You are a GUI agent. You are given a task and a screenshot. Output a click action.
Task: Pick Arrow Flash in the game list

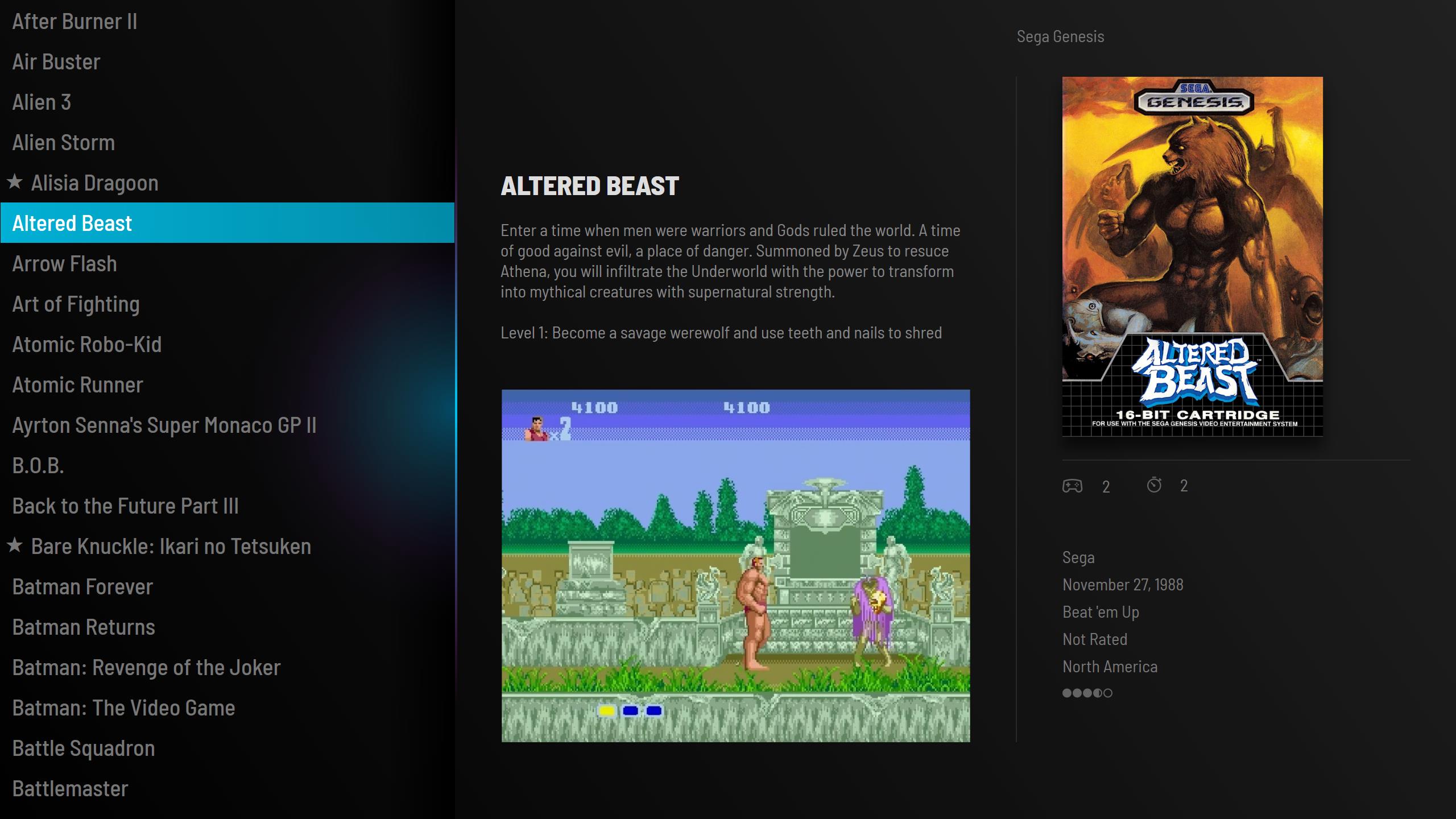(x=64, y=264)
